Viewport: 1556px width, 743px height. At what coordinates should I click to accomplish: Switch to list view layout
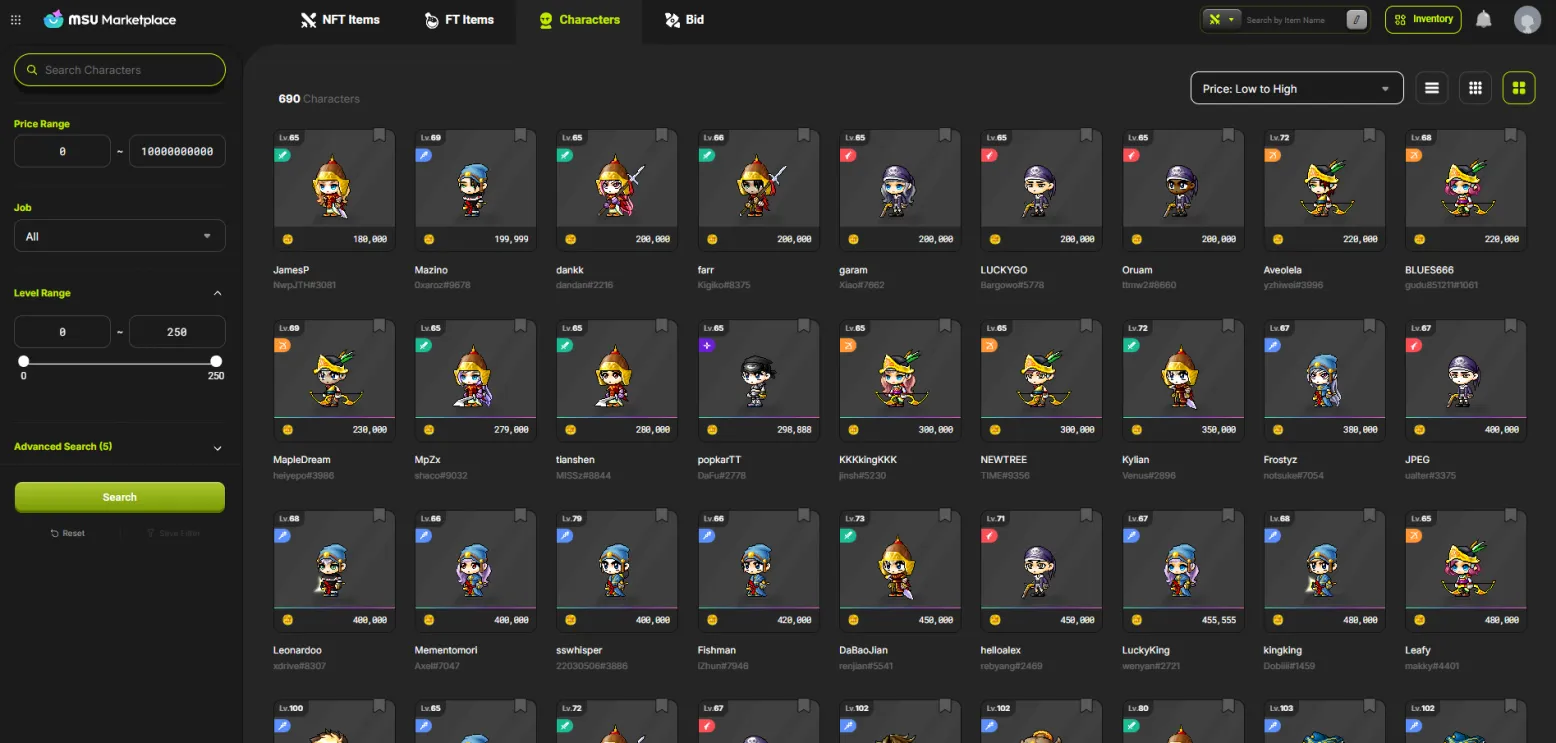(1432, 88)
